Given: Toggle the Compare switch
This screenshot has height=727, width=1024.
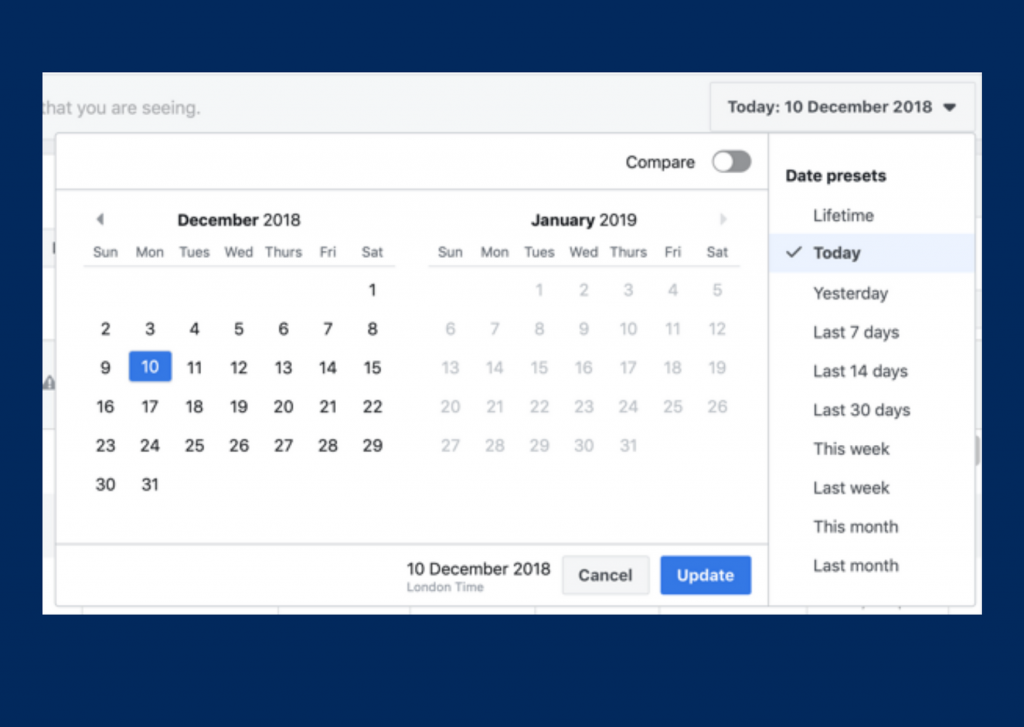Looking at the screenshot, I should point(731,162).
